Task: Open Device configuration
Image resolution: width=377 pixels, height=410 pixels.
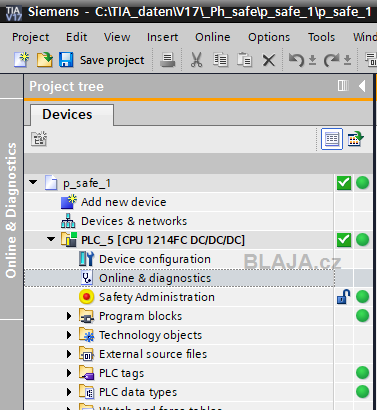Action: click(x=155, y=259)
